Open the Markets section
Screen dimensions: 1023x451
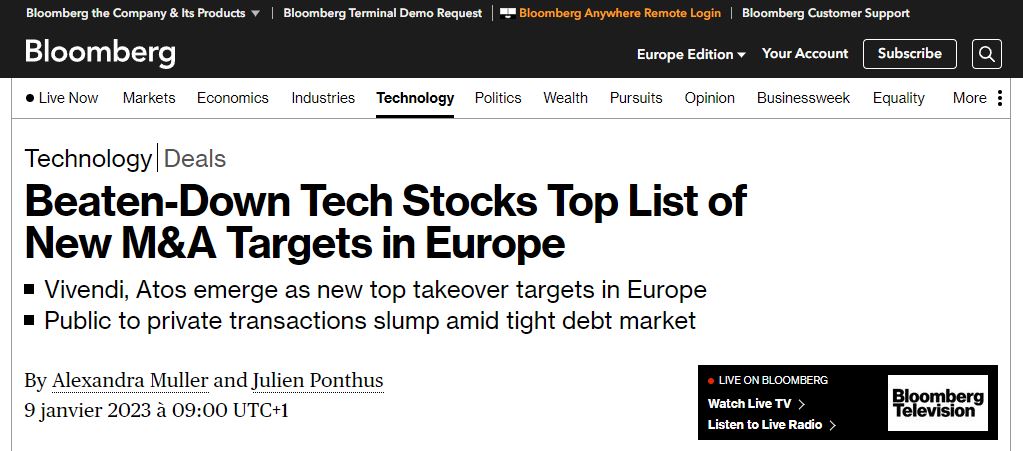(x=149, y=98)
